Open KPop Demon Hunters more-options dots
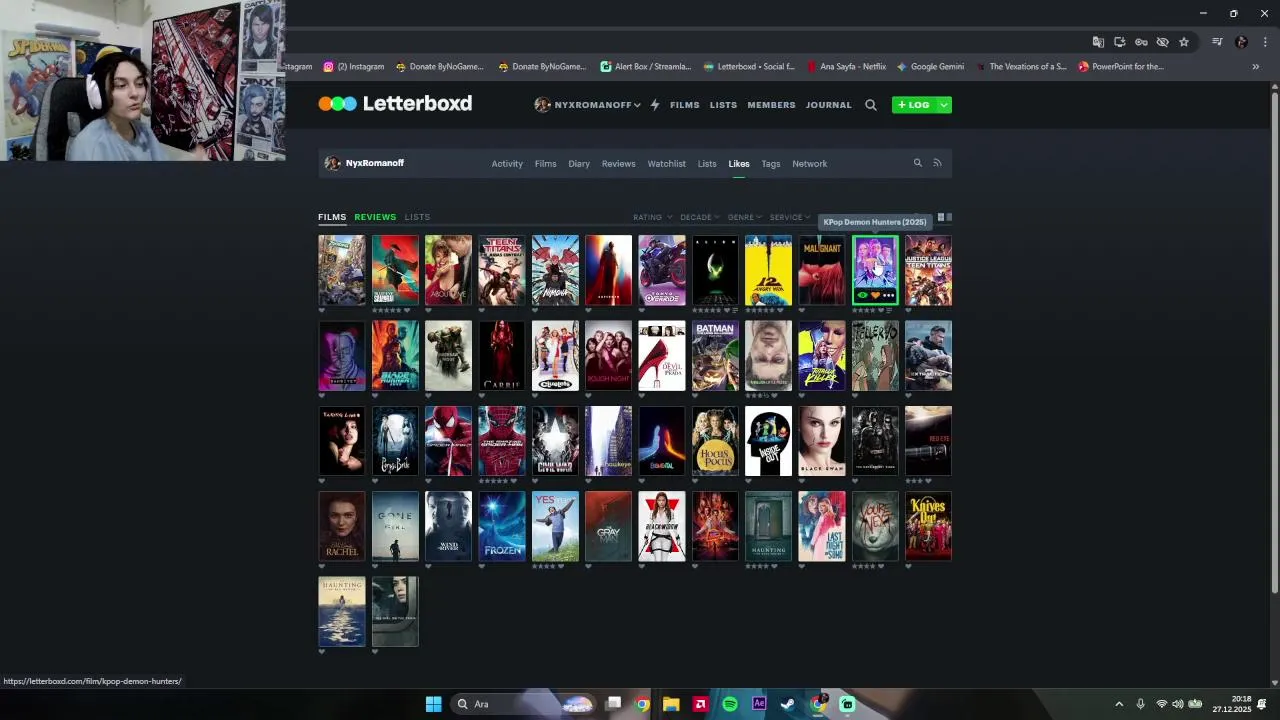1280x720 pixels. pyautogui.click(x=889, y=296)
